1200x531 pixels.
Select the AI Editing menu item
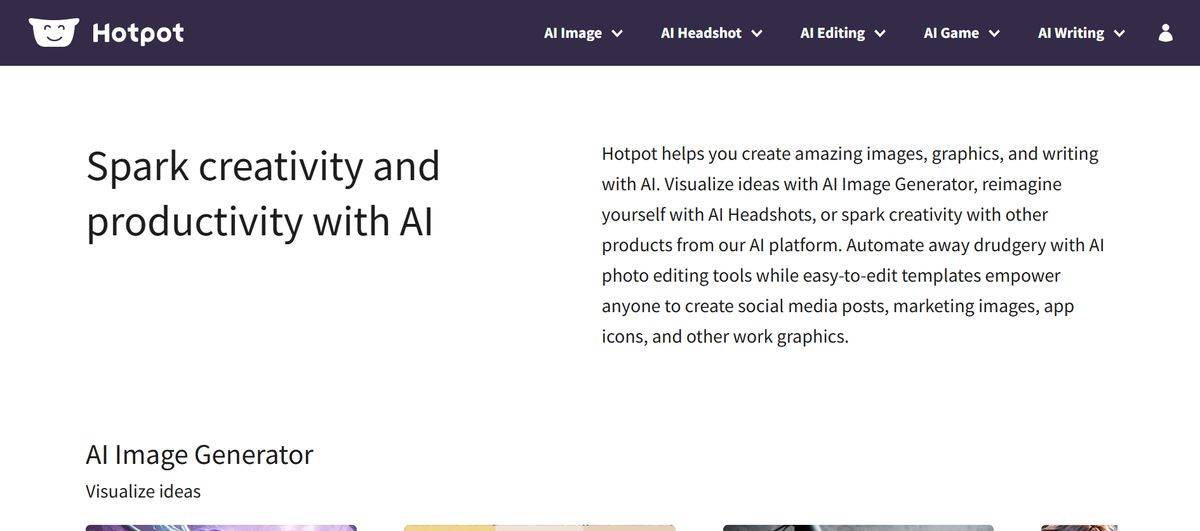click(x=832, y=33)
